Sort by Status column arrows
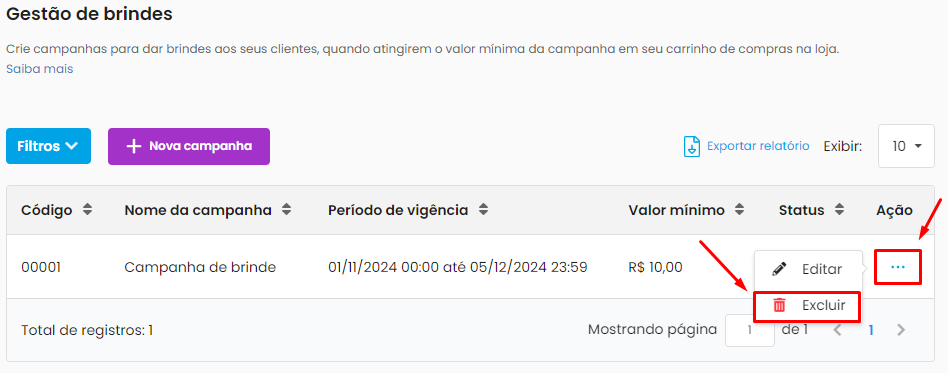948x373 pixels. pyautogui.click(x=839, y=210)
